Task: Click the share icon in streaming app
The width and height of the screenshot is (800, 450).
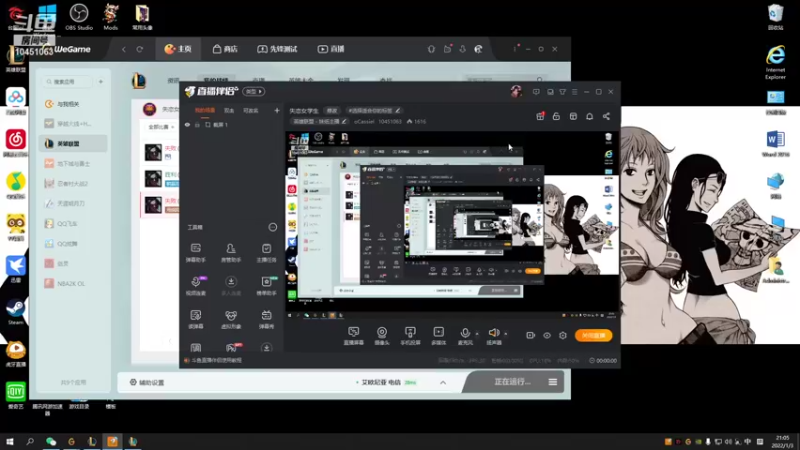Action: (x=606, y=116)
